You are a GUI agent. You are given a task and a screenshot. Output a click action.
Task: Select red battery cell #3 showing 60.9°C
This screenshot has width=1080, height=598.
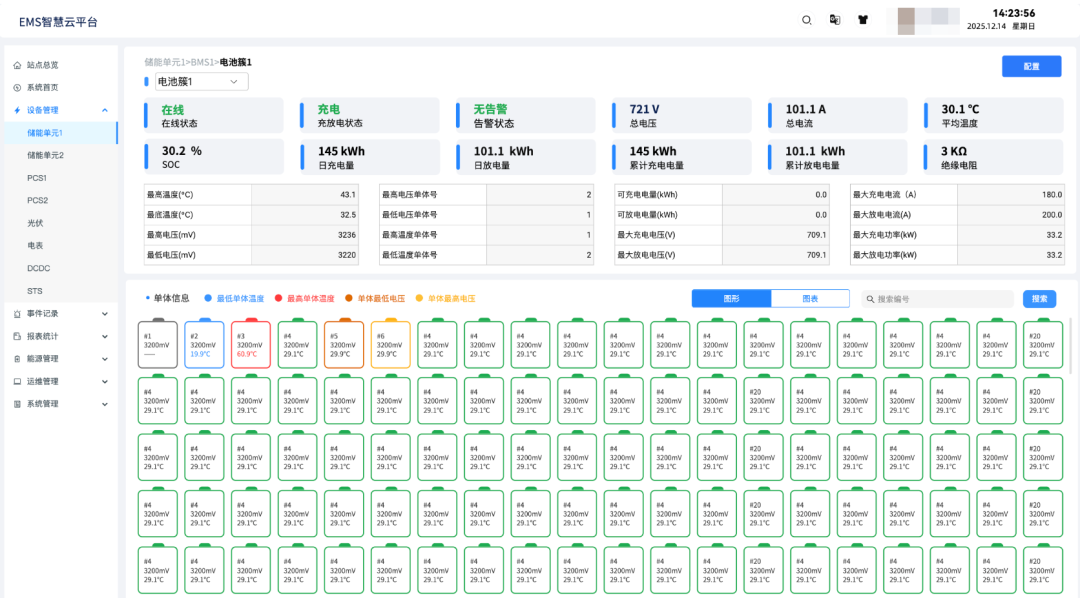(x=251, y=344)
